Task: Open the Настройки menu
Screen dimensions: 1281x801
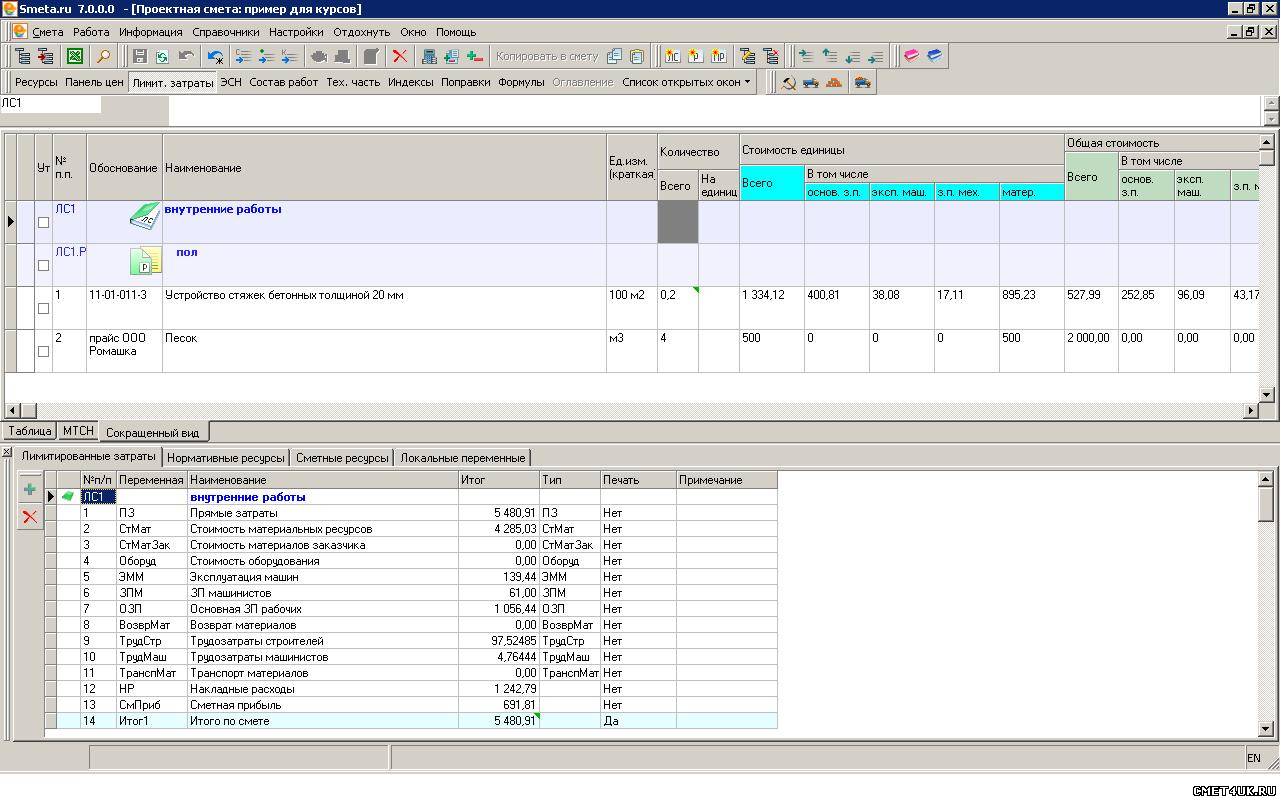Action: click(x=296, y=32)
